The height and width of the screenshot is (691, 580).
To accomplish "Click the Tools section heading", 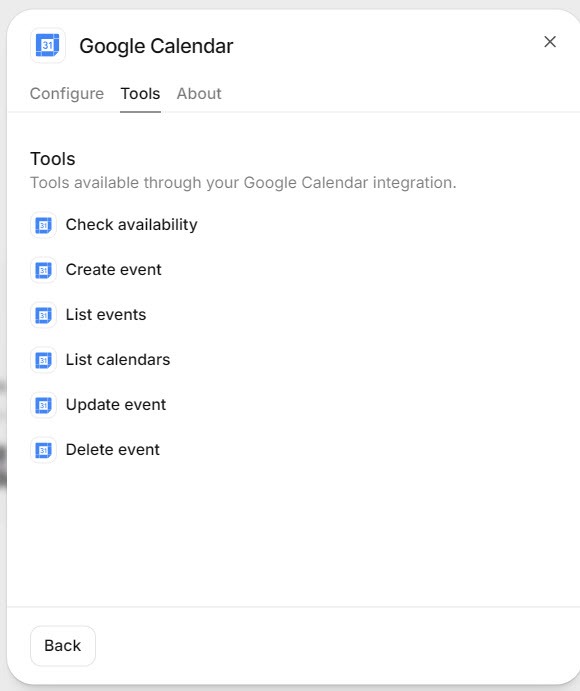I will coord(52,159).
